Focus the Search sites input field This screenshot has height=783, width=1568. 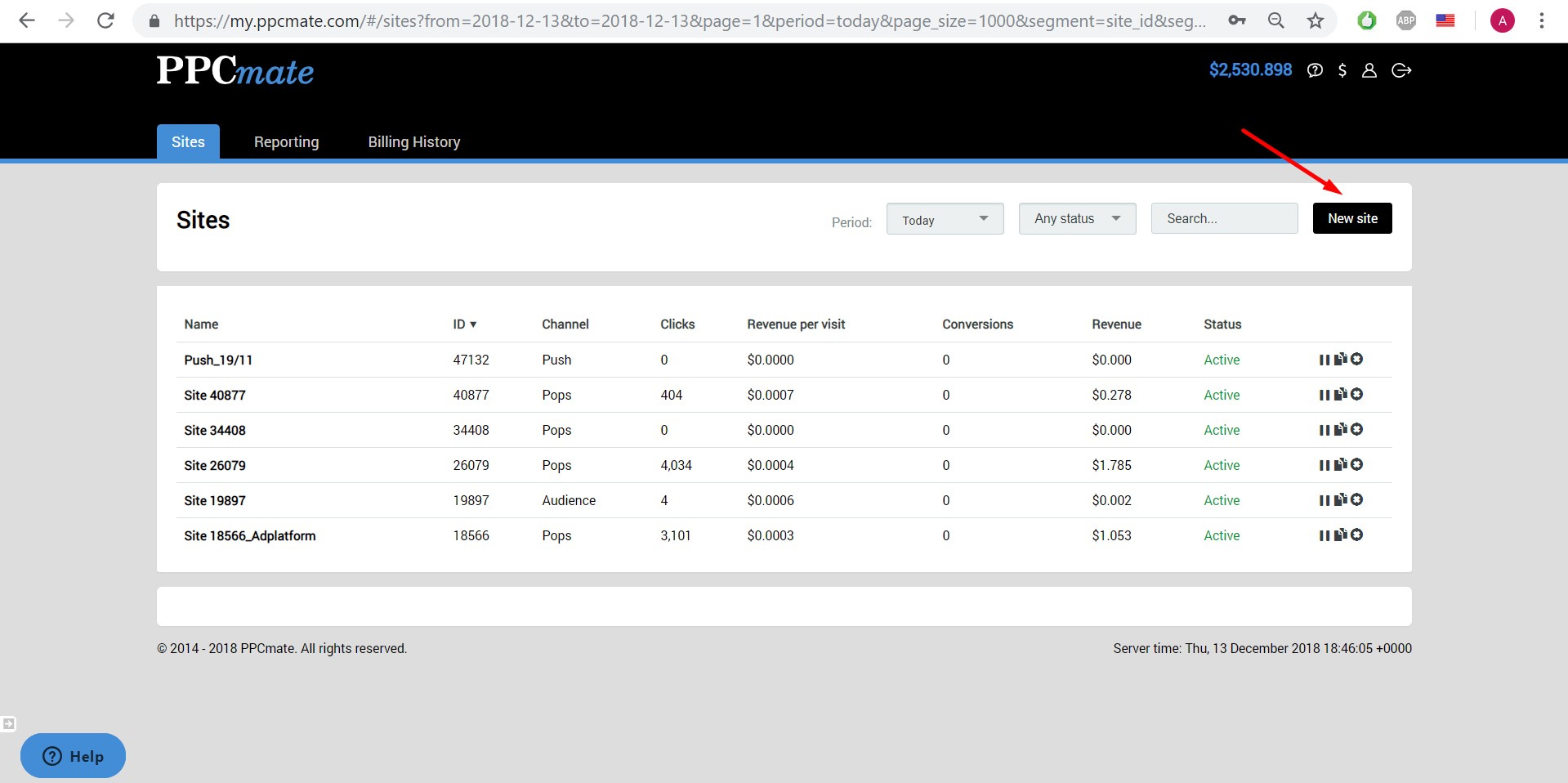click(x=1224, y=219)
